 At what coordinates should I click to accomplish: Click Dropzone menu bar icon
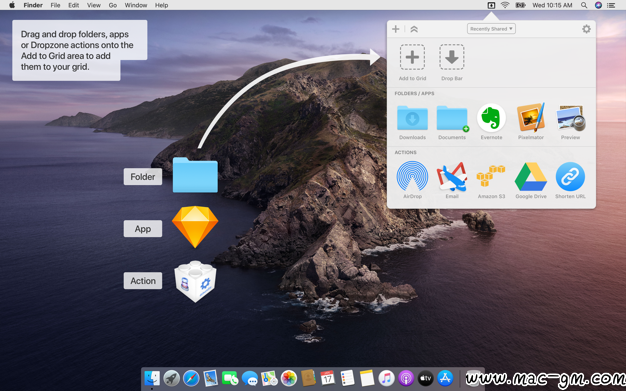(491, 5)
